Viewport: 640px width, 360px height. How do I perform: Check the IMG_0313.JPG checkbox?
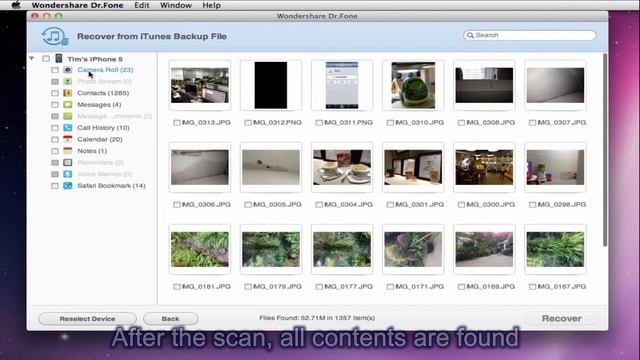177,122
